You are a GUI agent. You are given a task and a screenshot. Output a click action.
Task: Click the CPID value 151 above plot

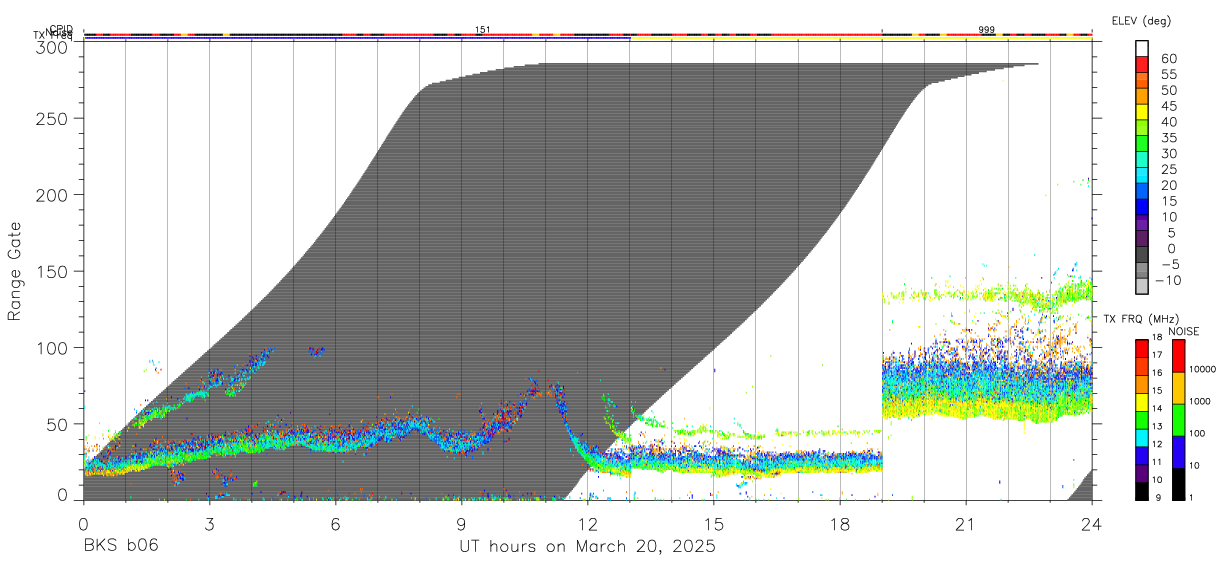(x=482, y=30)
